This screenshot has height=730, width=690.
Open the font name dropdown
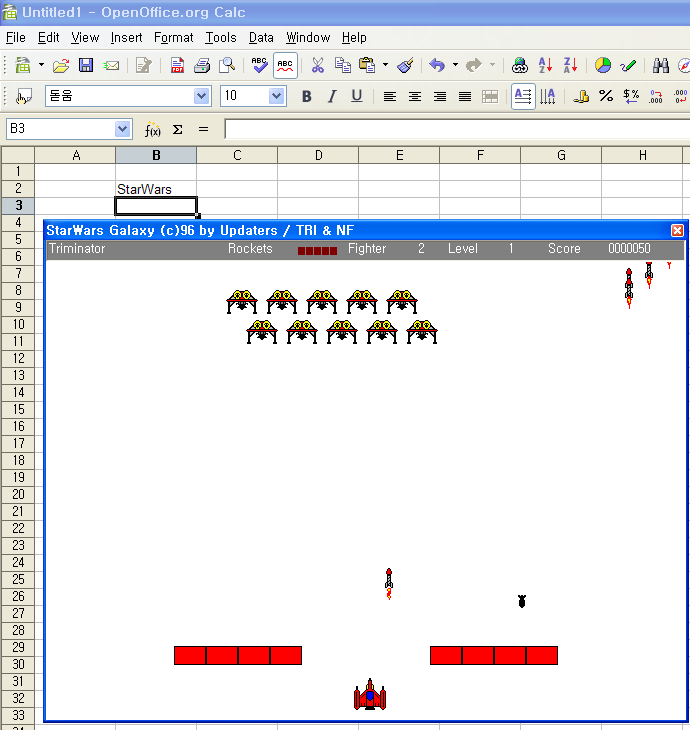pyautogui.click(x=201, y=96)
